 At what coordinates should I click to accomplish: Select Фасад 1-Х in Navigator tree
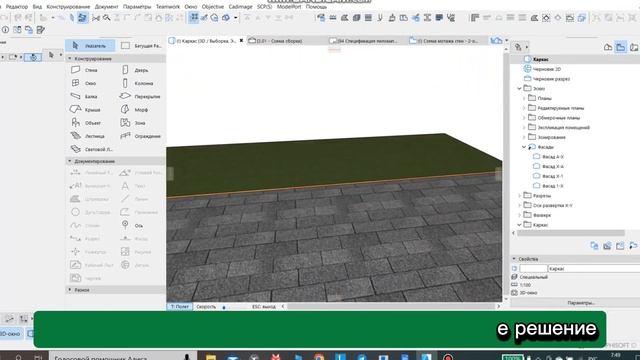(x=553, y=186)
